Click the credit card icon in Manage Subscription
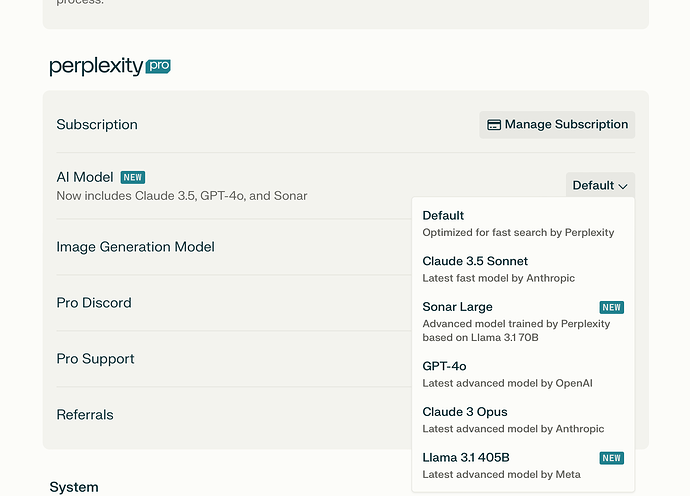This screenshot has height=496, width=690. [x=494, y=125]
